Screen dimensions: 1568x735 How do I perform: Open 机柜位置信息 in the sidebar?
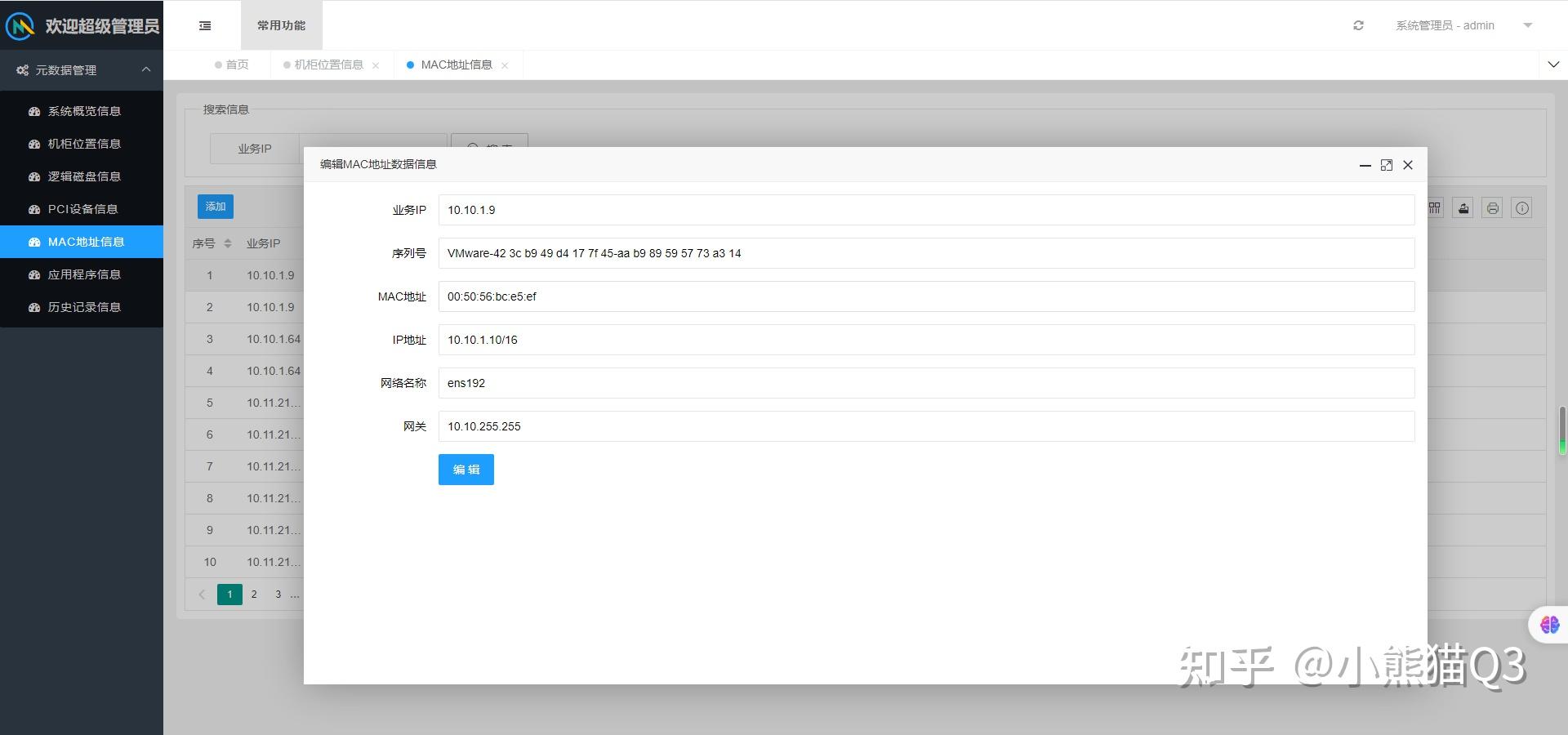(x=82, y=144)
